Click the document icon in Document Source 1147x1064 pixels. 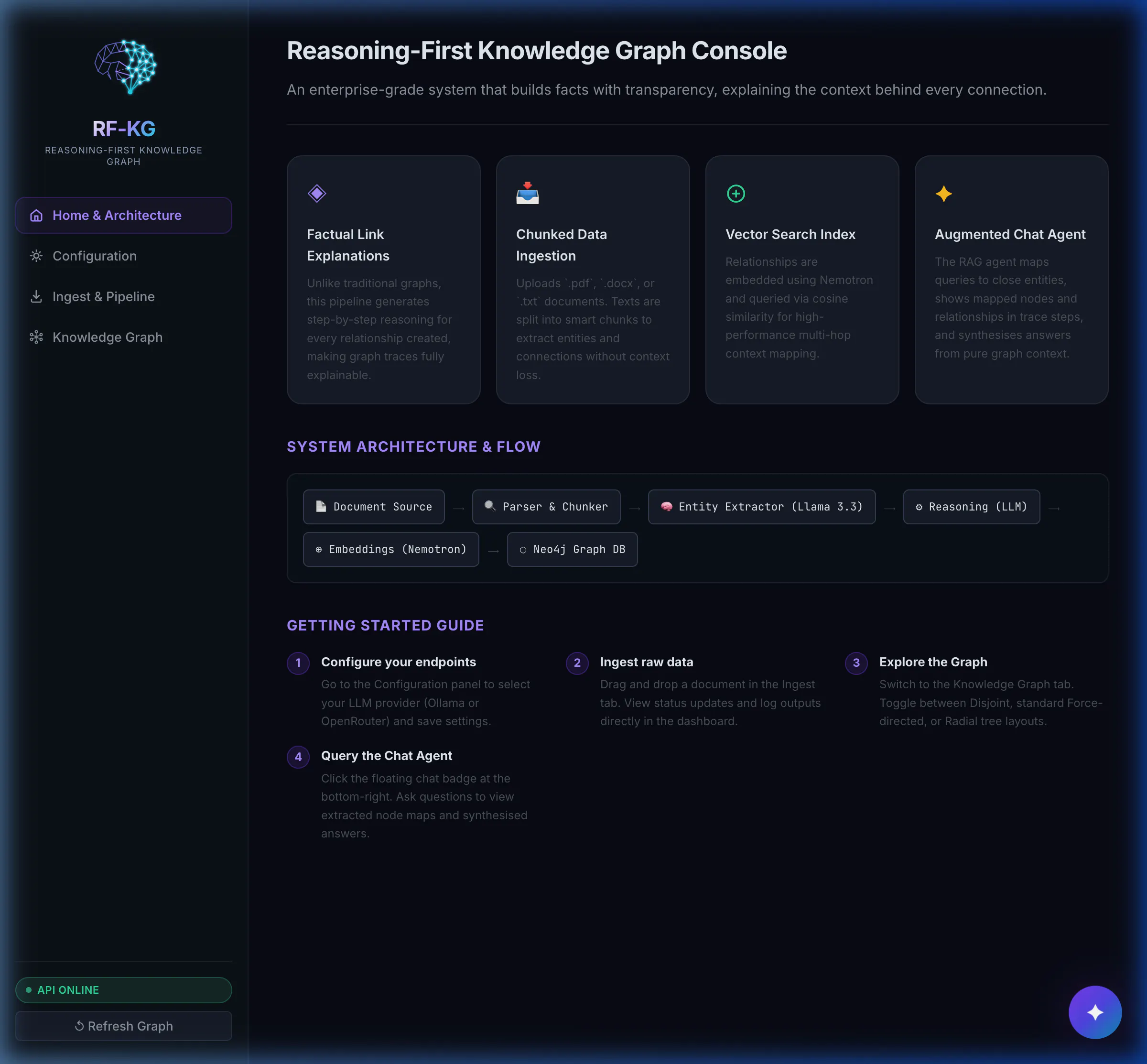coord(321,506)
